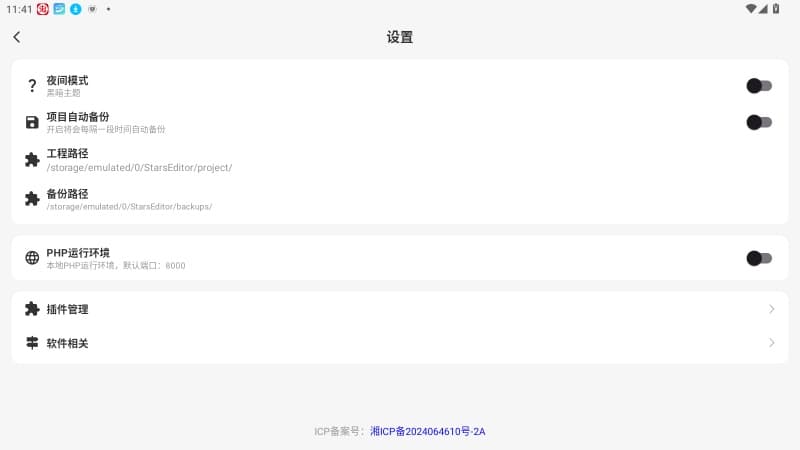Toggle the PHP运行环境 switch

click(x=759, y=258)
